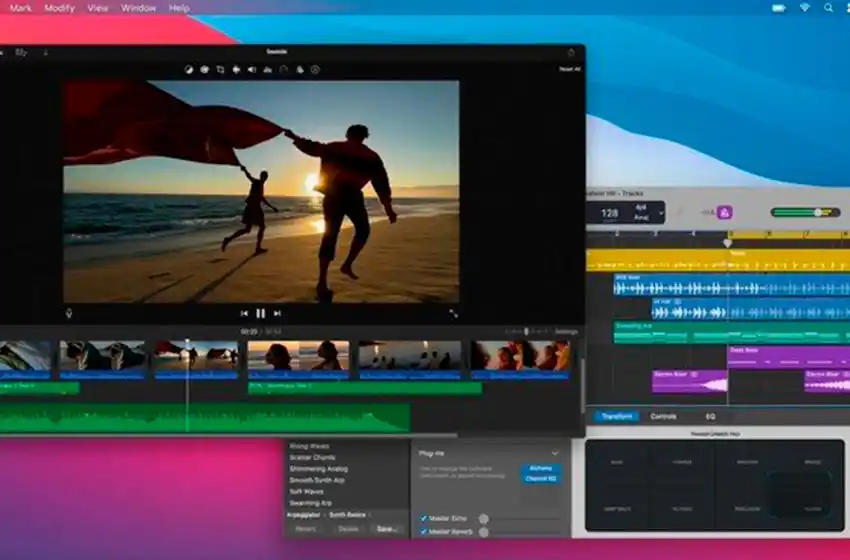Click the Save button under the preset list
Screen dimensions: 850x560
click(386, 528)
